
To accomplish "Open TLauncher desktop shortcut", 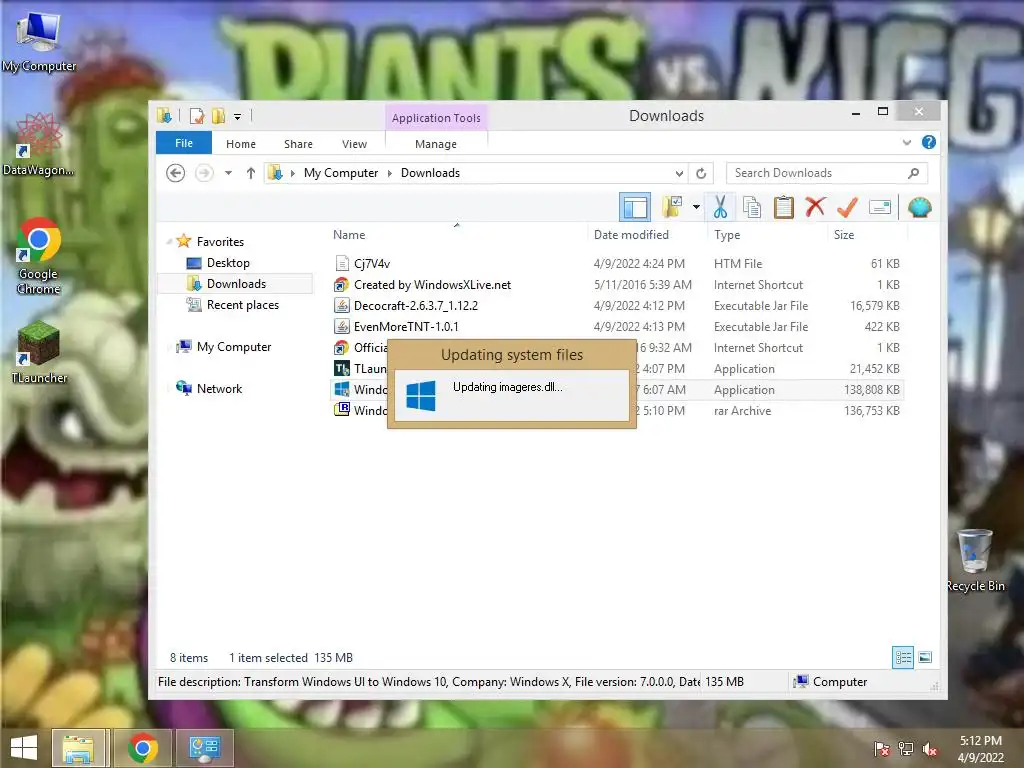I will click(x=39, y=352).
